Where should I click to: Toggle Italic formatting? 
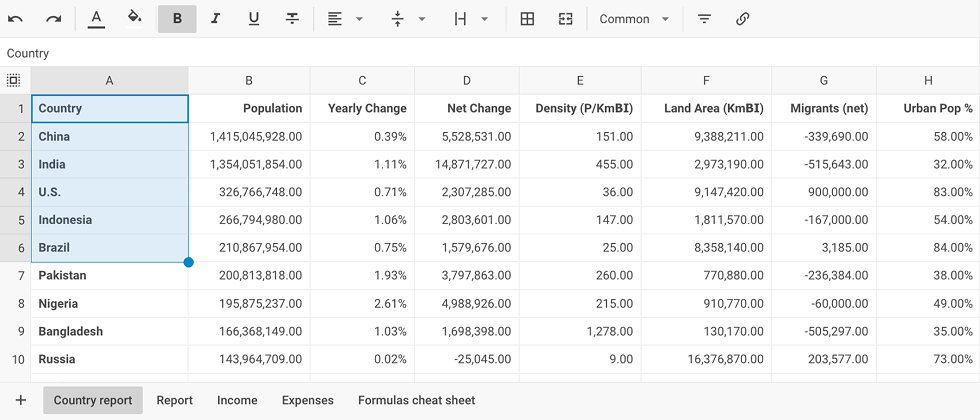point(215,19)
